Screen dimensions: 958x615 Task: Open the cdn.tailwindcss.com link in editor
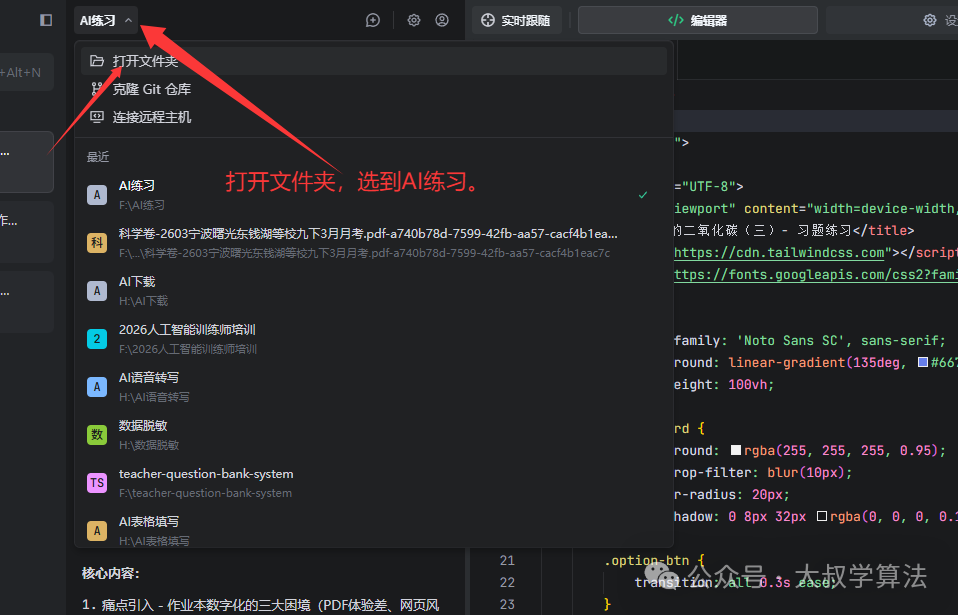(779, 252)
